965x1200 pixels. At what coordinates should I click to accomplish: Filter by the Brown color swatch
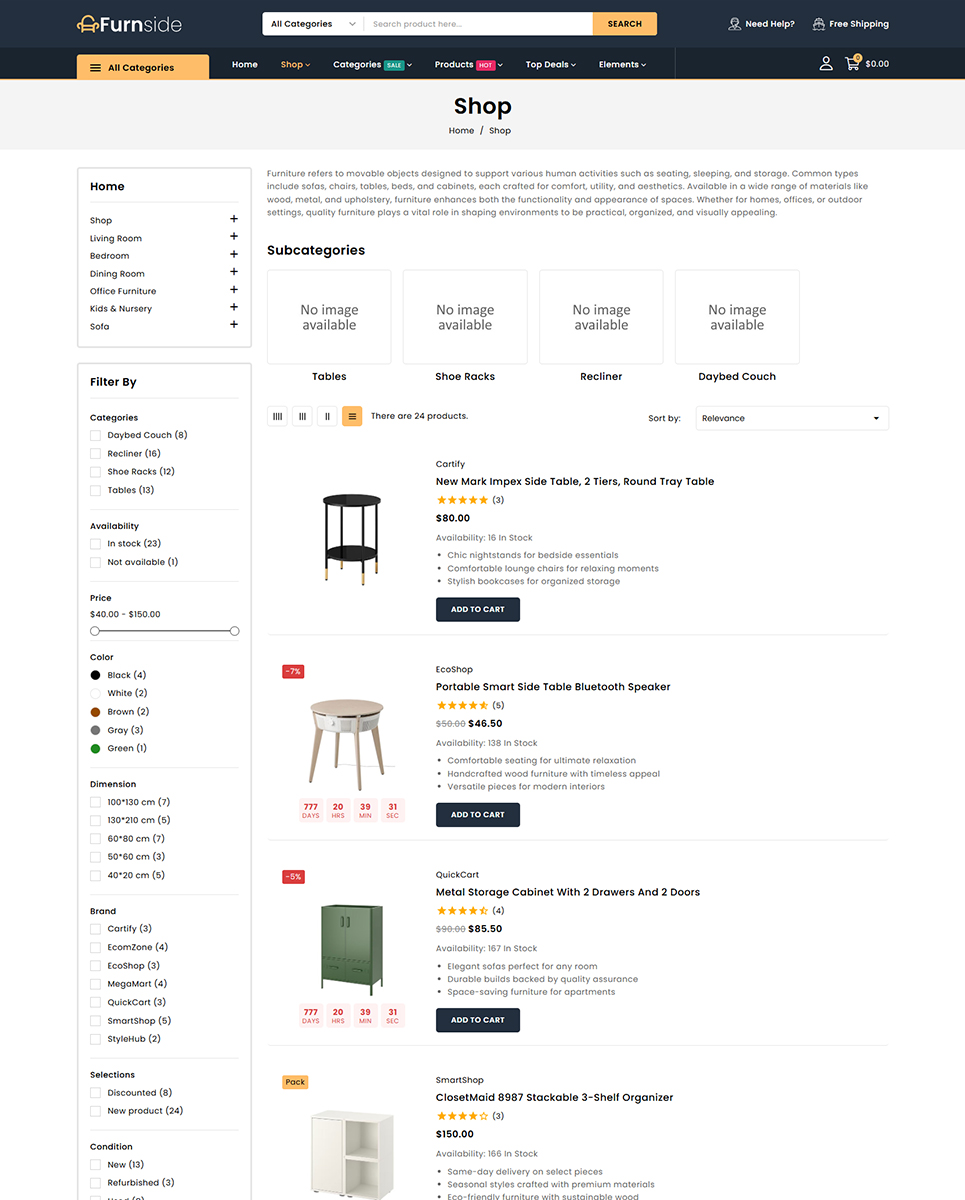click(x=96, y=712)
